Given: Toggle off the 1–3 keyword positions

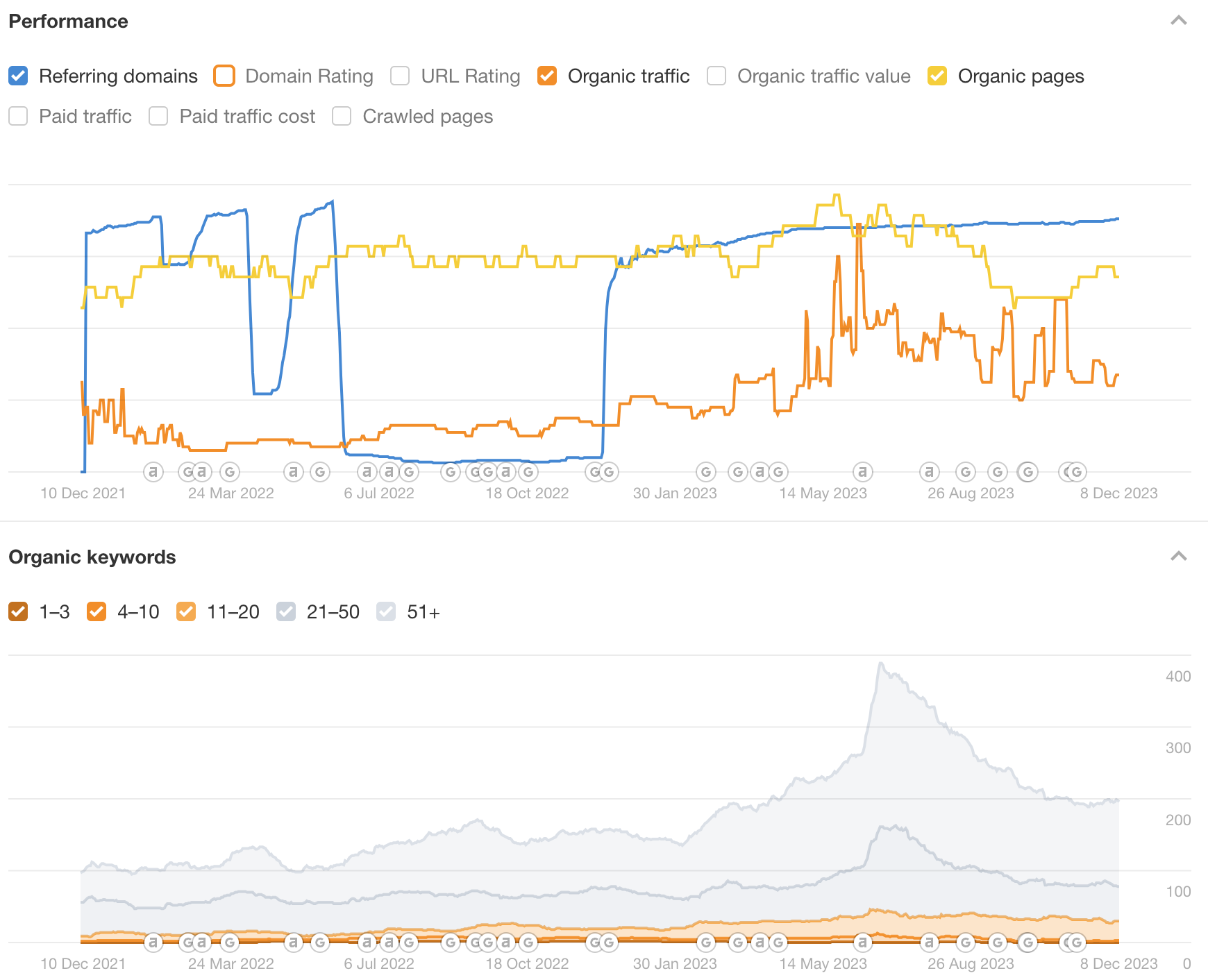Looking at the screenshot, I should tap(19, 611).
